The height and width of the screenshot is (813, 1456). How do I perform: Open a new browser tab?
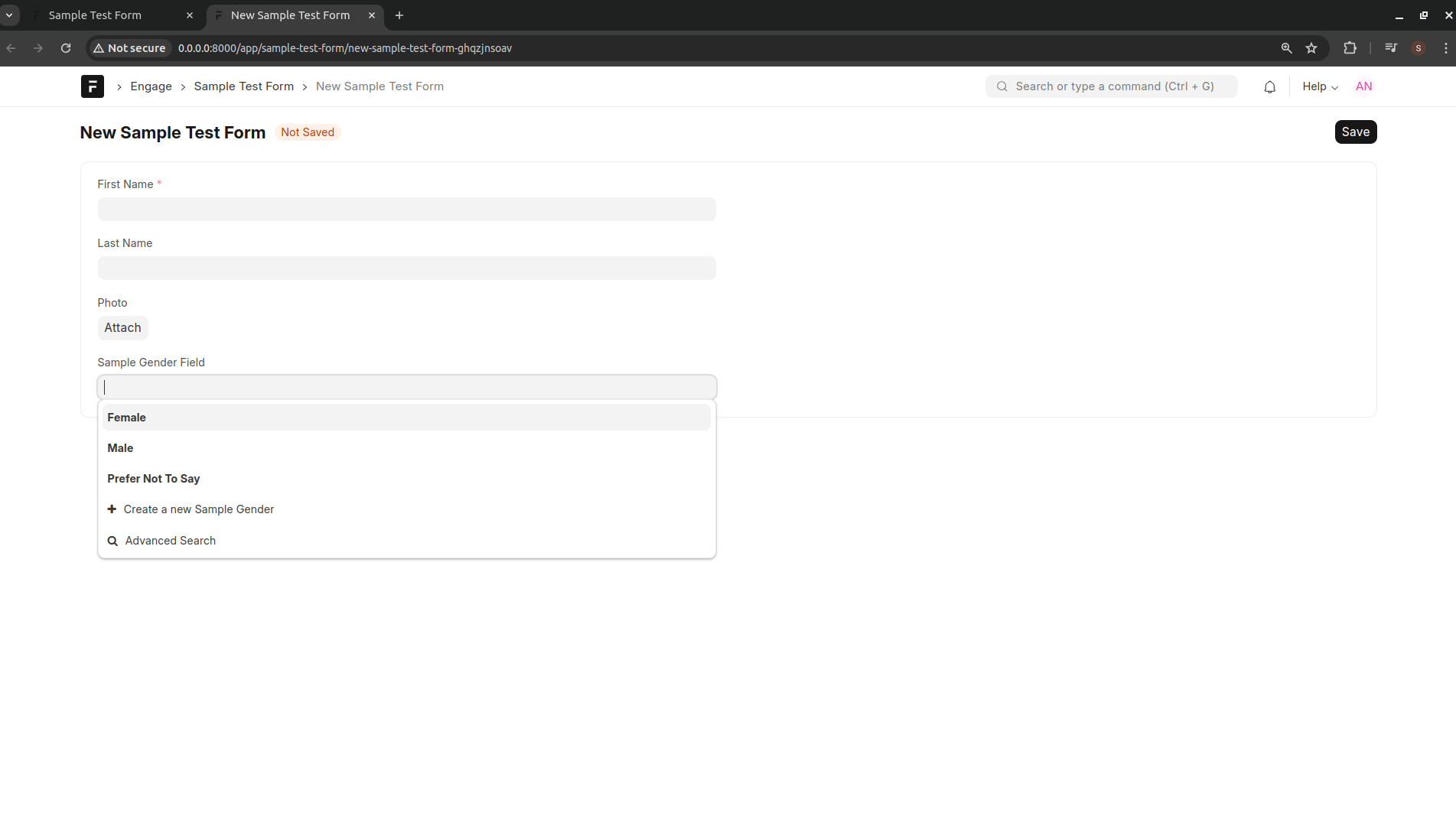point(399,15)
